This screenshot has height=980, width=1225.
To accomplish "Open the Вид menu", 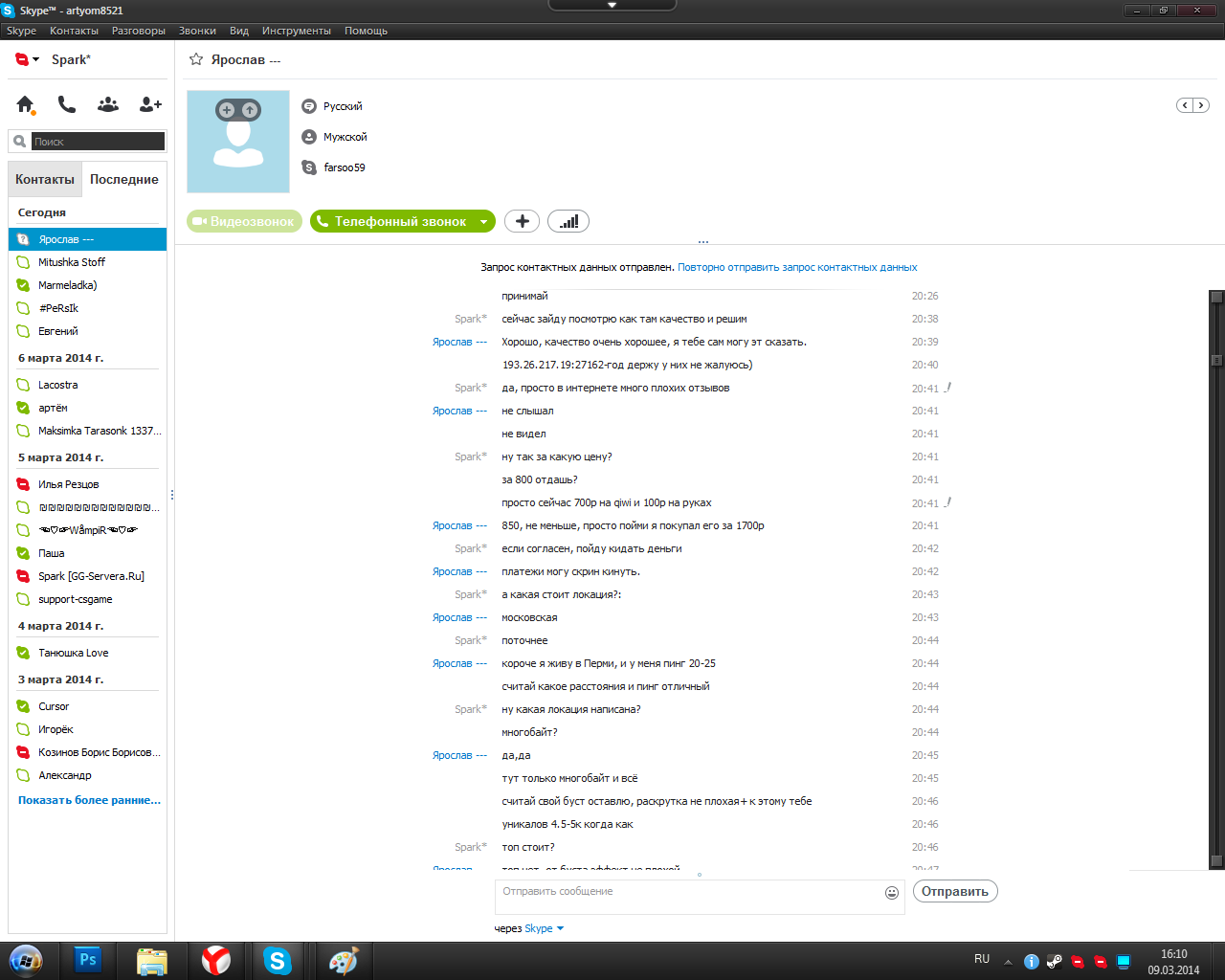I will (239, 31).
